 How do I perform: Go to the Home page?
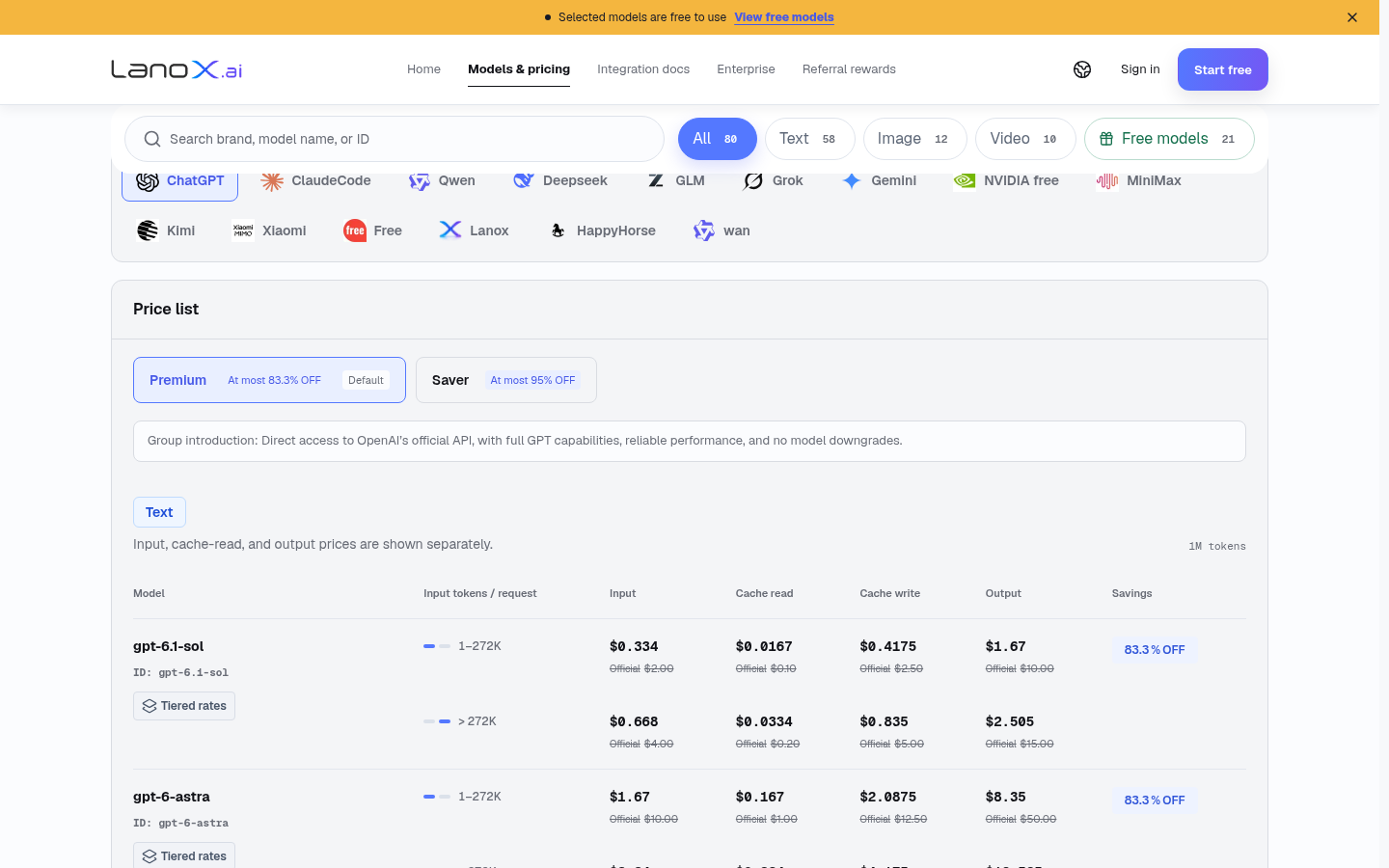pyautogui.click(x=423, y=69)
